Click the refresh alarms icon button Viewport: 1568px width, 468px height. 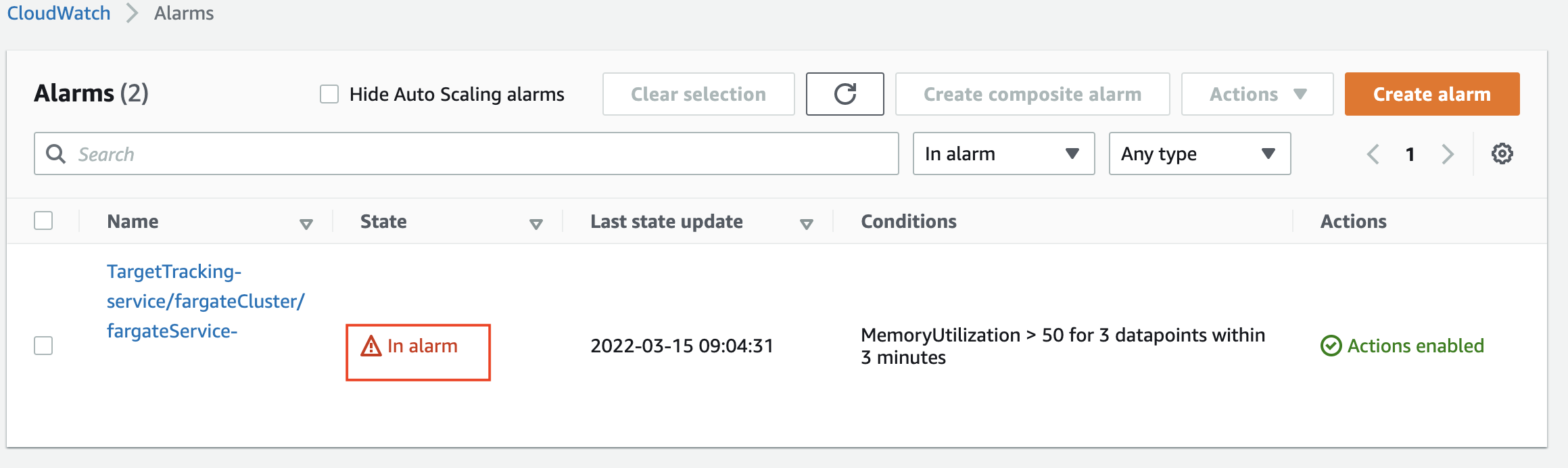coord(845,94)
